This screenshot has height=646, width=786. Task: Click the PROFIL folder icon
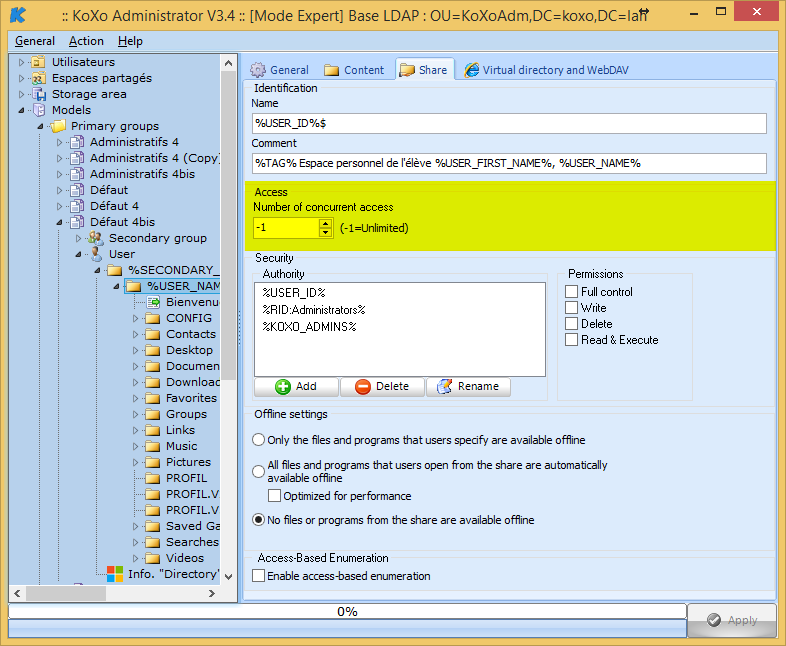[x=152, y=479]
